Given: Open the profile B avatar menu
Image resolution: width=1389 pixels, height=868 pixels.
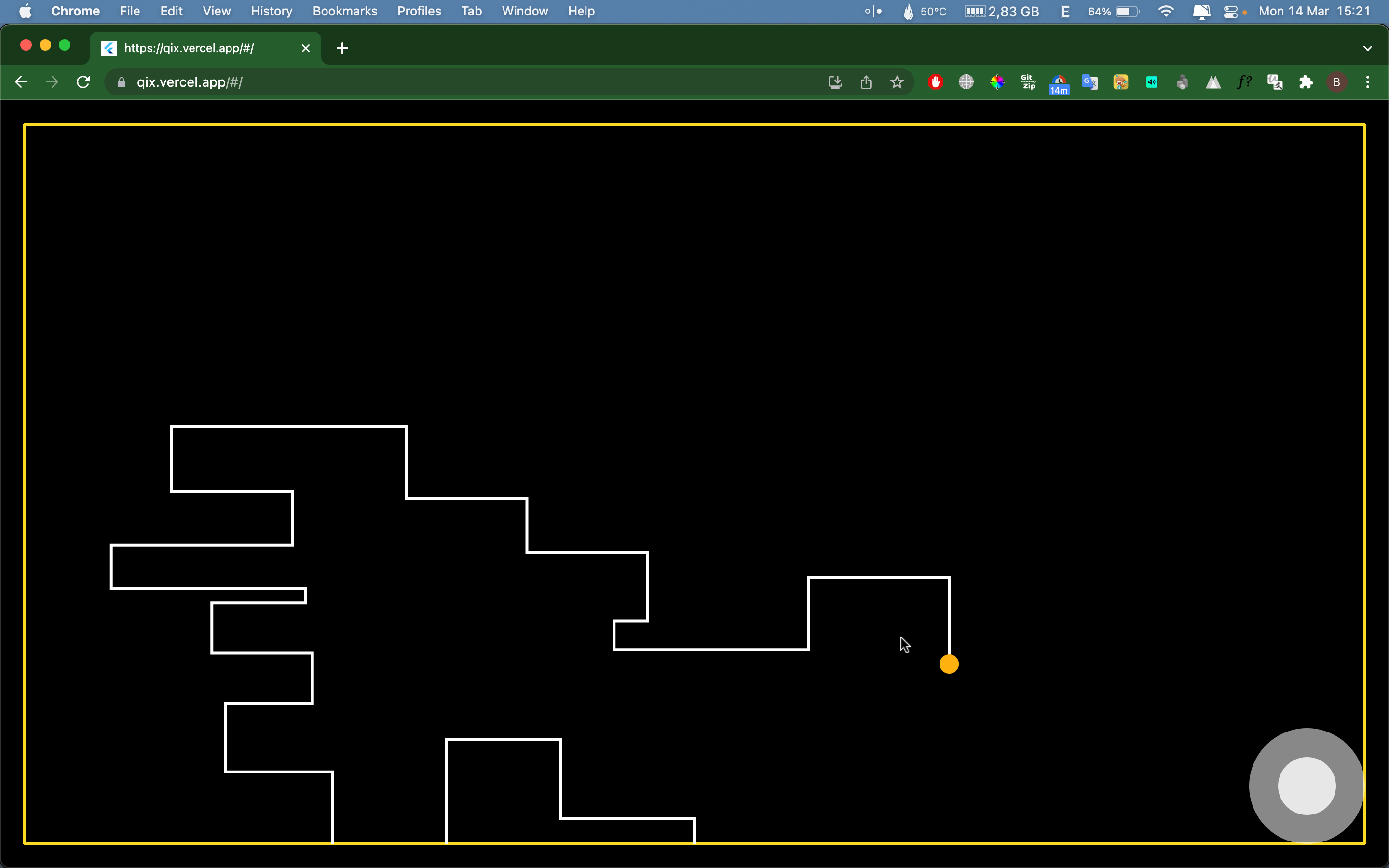Looking at the screenshot, I should click(1336, 82).
